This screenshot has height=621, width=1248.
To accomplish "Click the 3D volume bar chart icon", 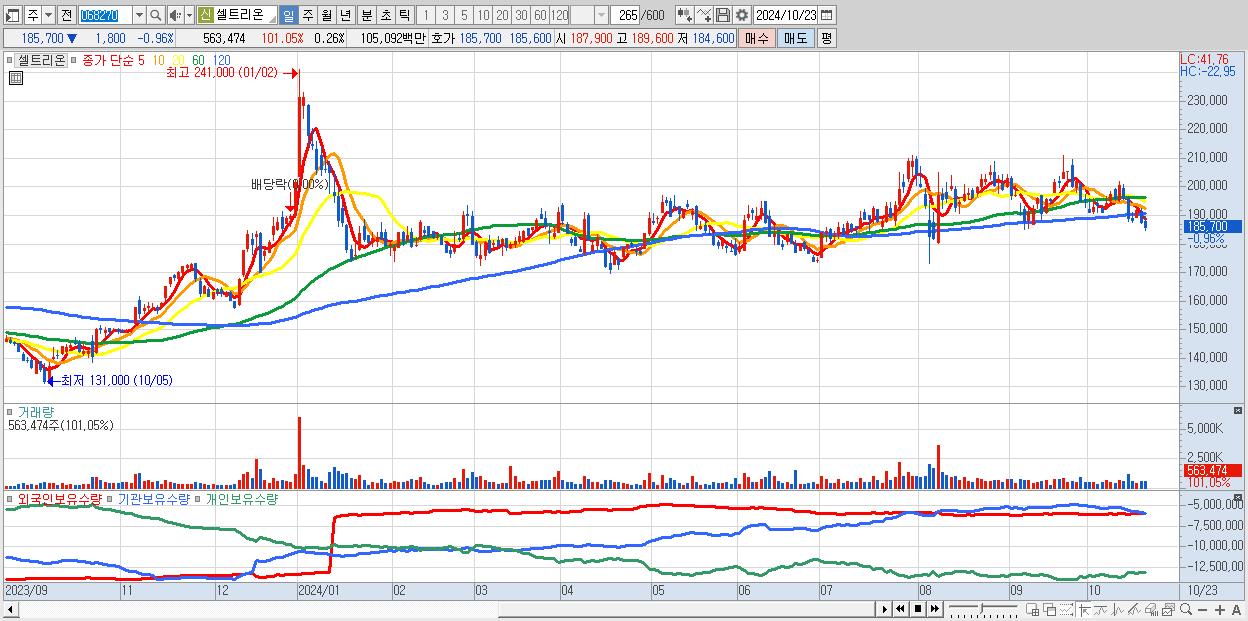I will (1151, 610).
